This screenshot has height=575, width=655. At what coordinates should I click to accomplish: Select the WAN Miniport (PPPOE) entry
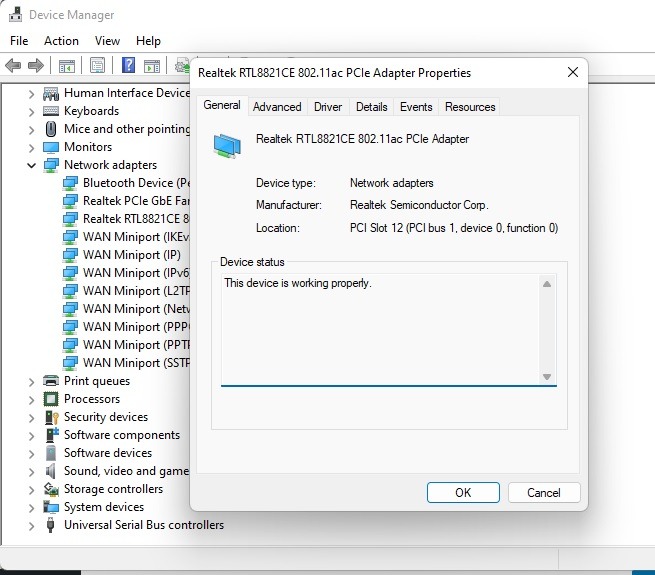136,327
